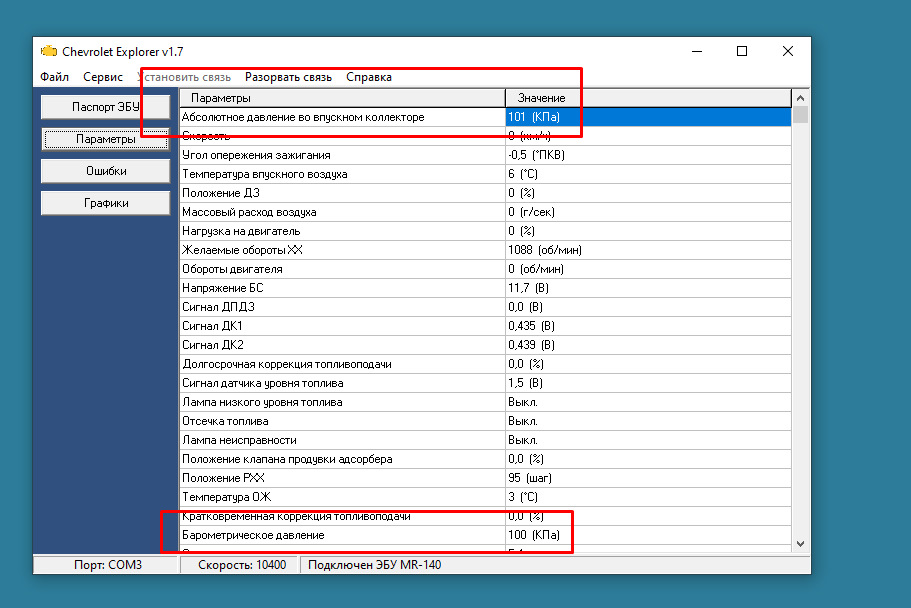This screenshot has width=911, height=608.
Task: Select the Массовый расход воздуха row
Action: (x=485, y=212)
